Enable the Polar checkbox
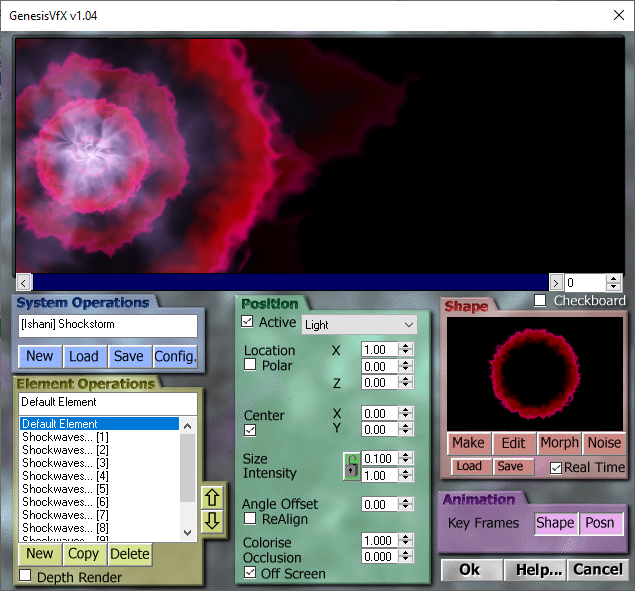 pyautogui.click(x=250, y=365)
